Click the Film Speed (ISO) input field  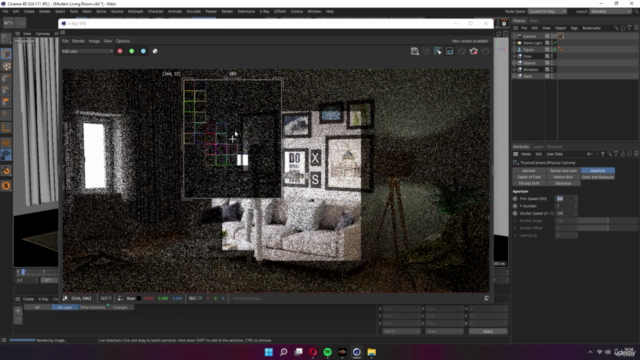566,199
